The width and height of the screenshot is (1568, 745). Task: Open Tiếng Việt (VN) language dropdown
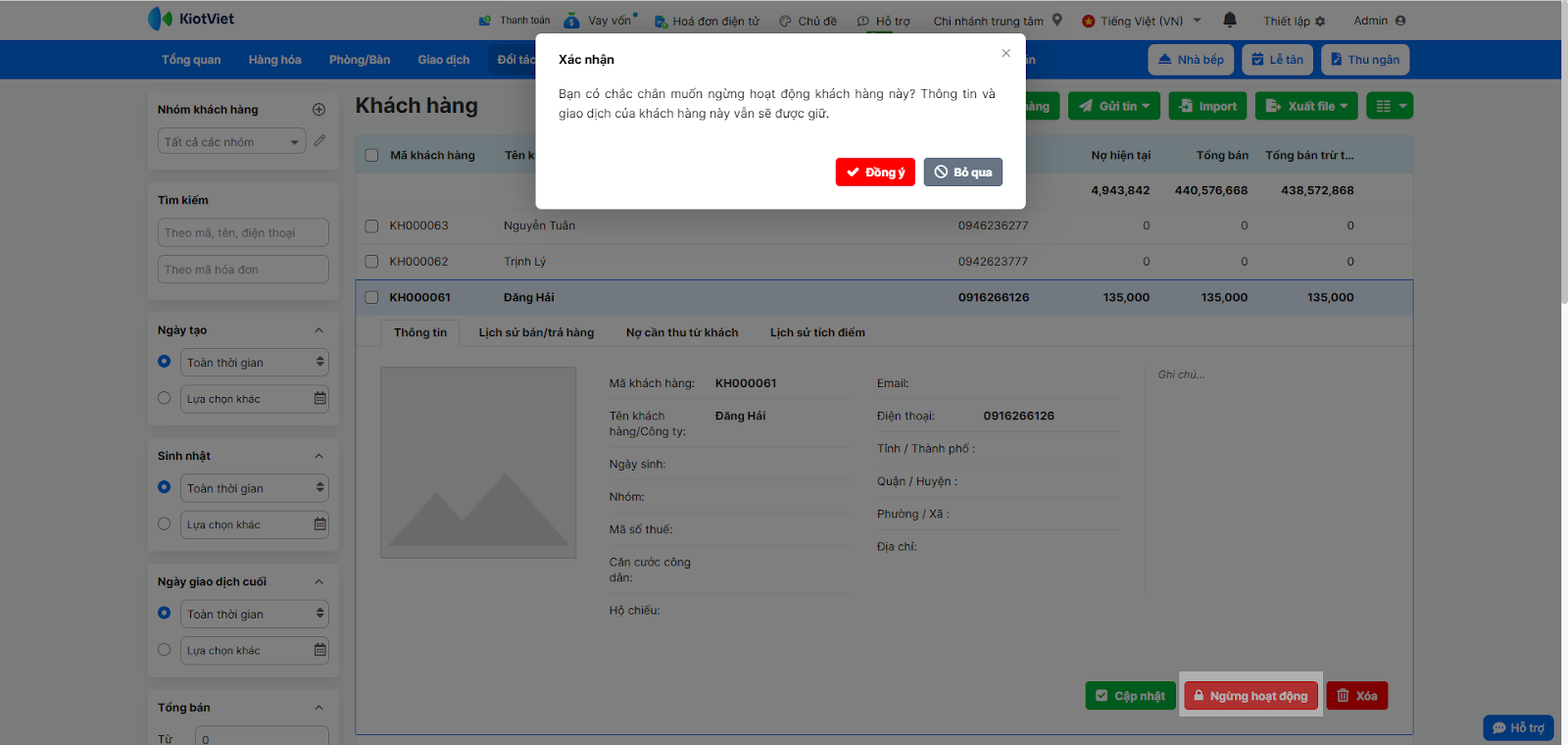pyautogui.click(x=1142, y=21)
